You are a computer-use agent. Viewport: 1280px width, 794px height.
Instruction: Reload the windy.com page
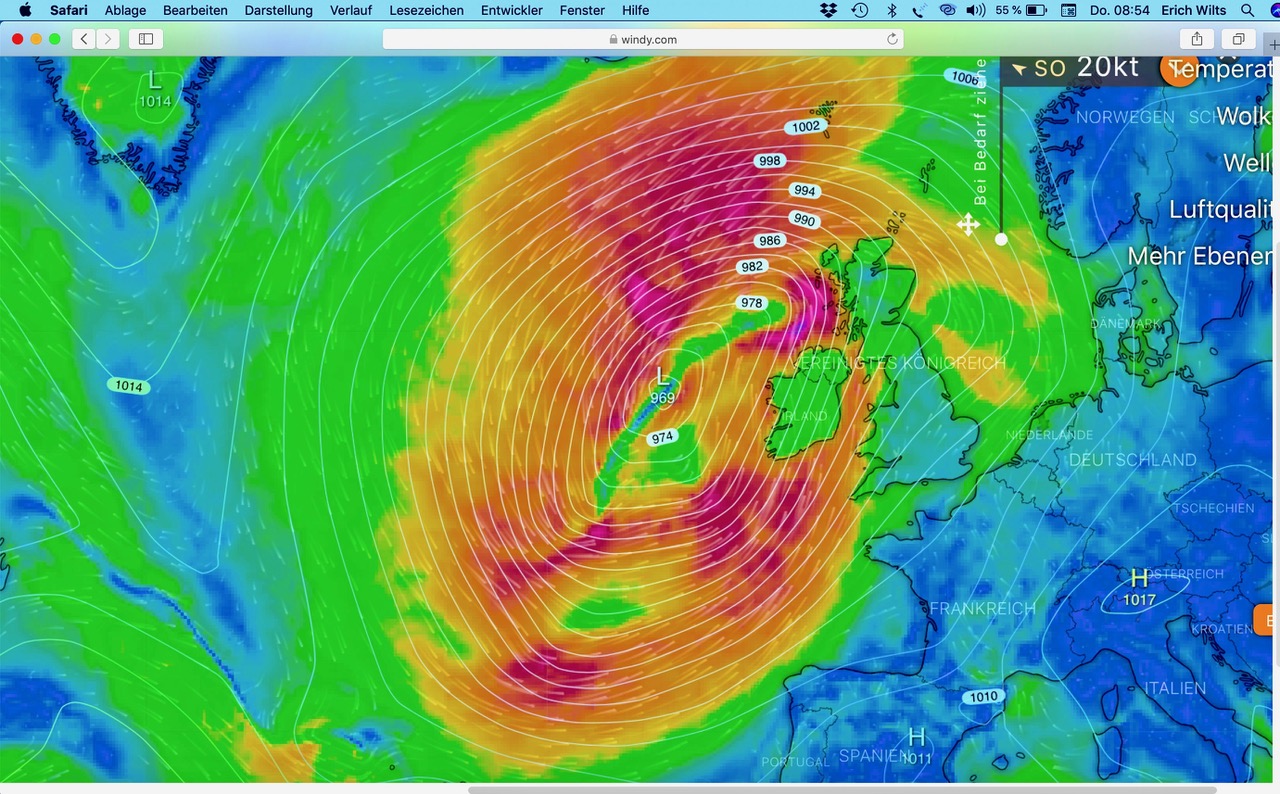tap(892, 39)
